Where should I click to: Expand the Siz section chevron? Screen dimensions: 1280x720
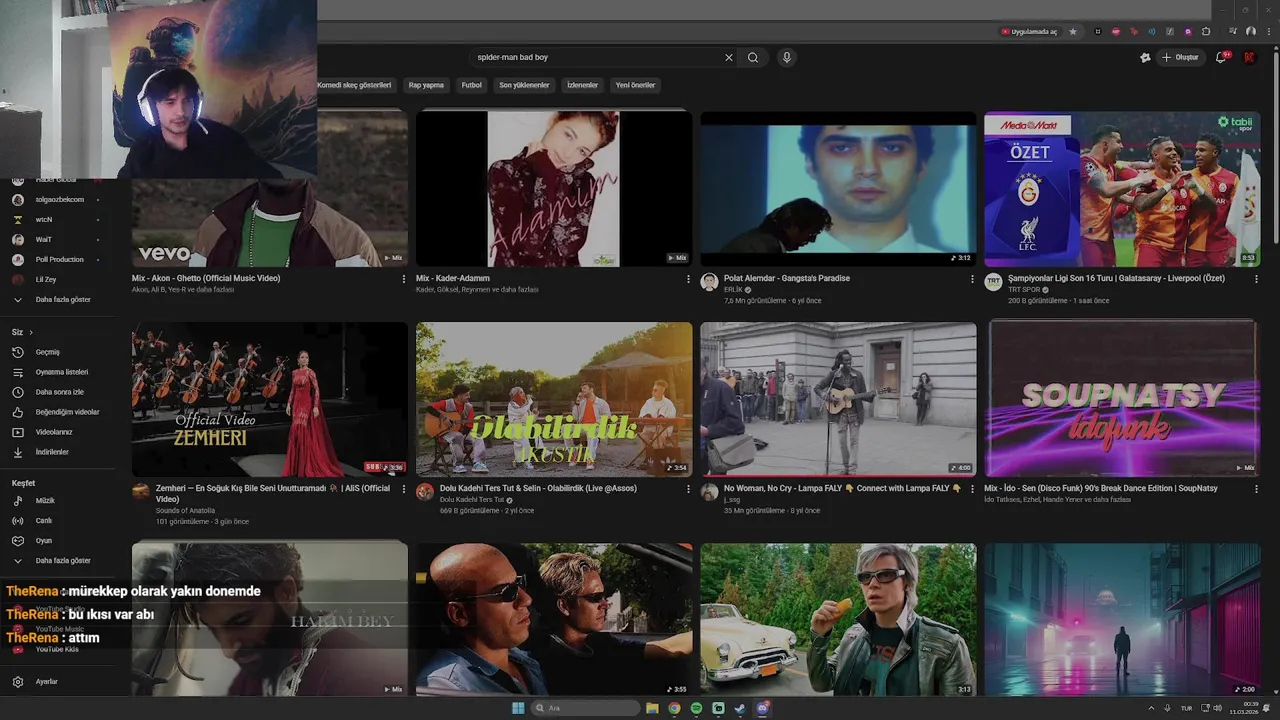(x=31, y=332)
